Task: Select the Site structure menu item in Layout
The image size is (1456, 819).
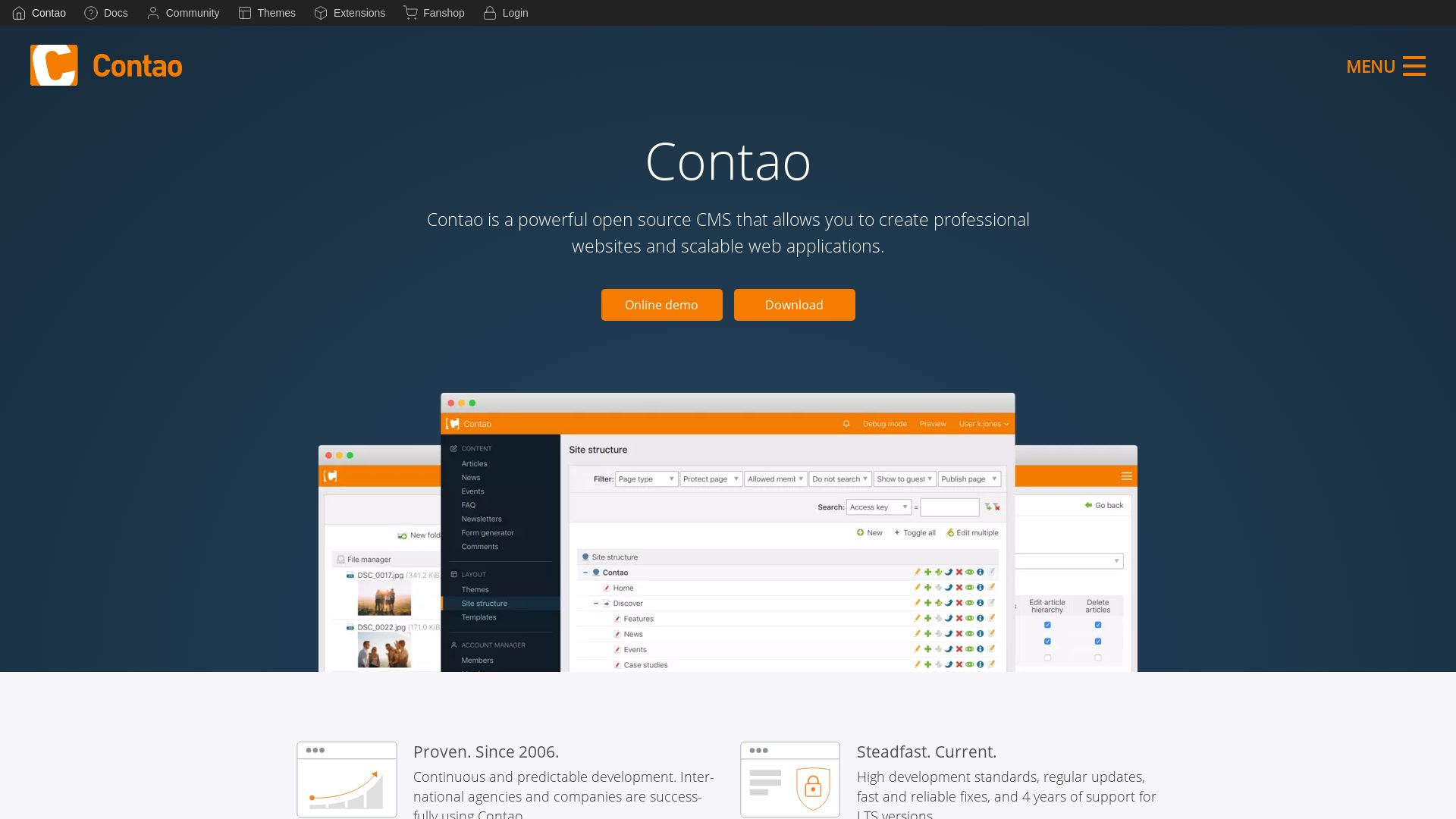Action: tap(483, 602)
